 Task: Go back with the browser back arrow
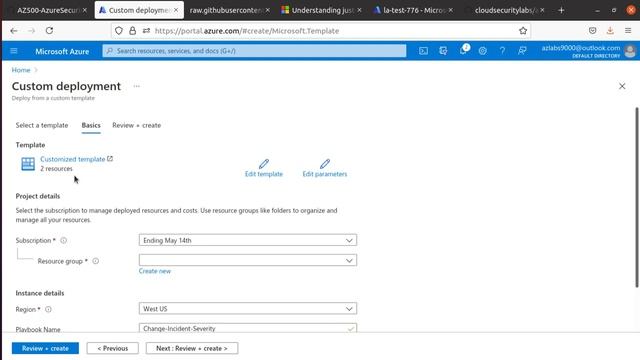pyautogui.click(x=14, y=31)
